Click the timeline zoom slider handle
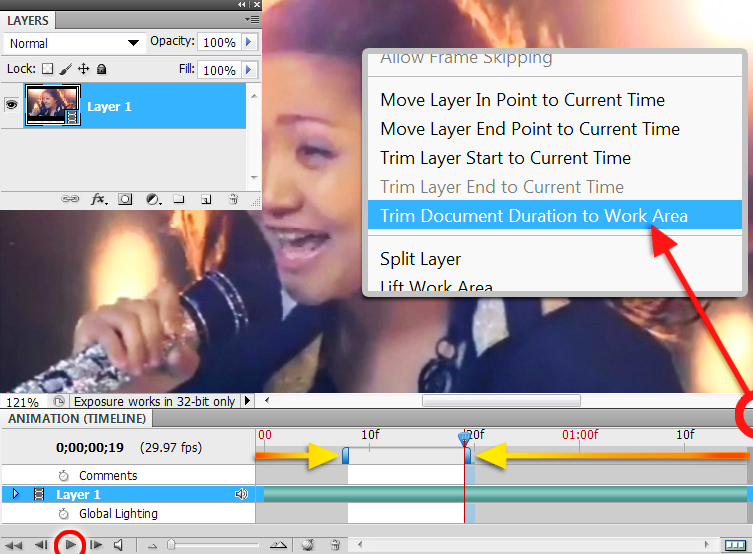The image size is (753, 554). pos(171,544)
